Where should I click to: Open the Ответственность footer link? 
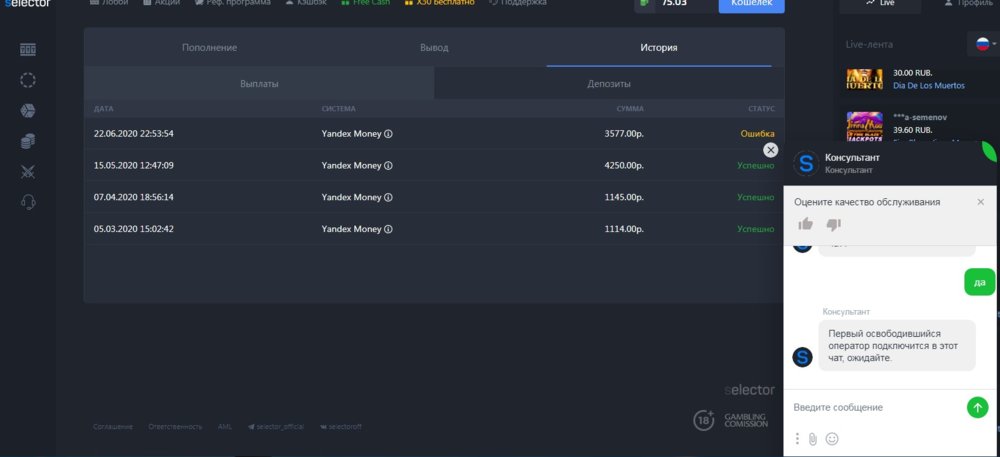tap(175, 426)
